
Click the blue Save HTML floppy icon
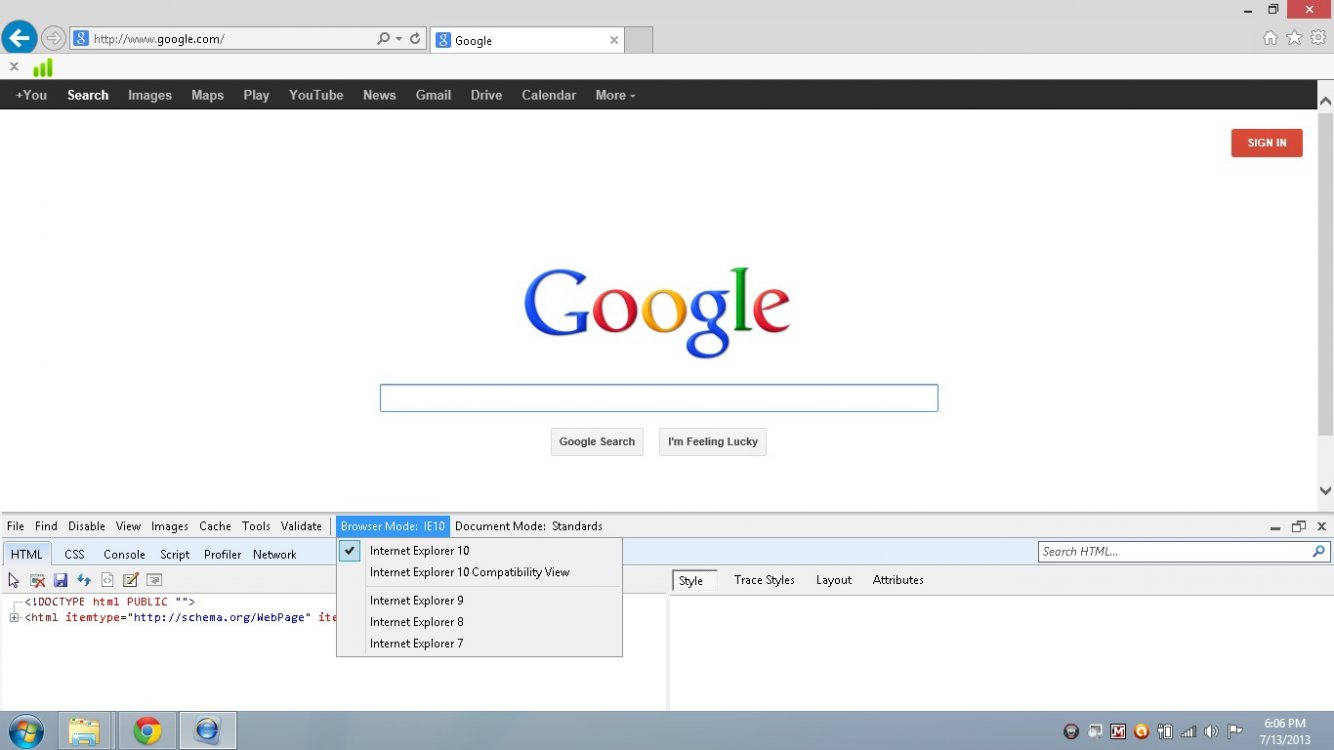pos(60,580)
